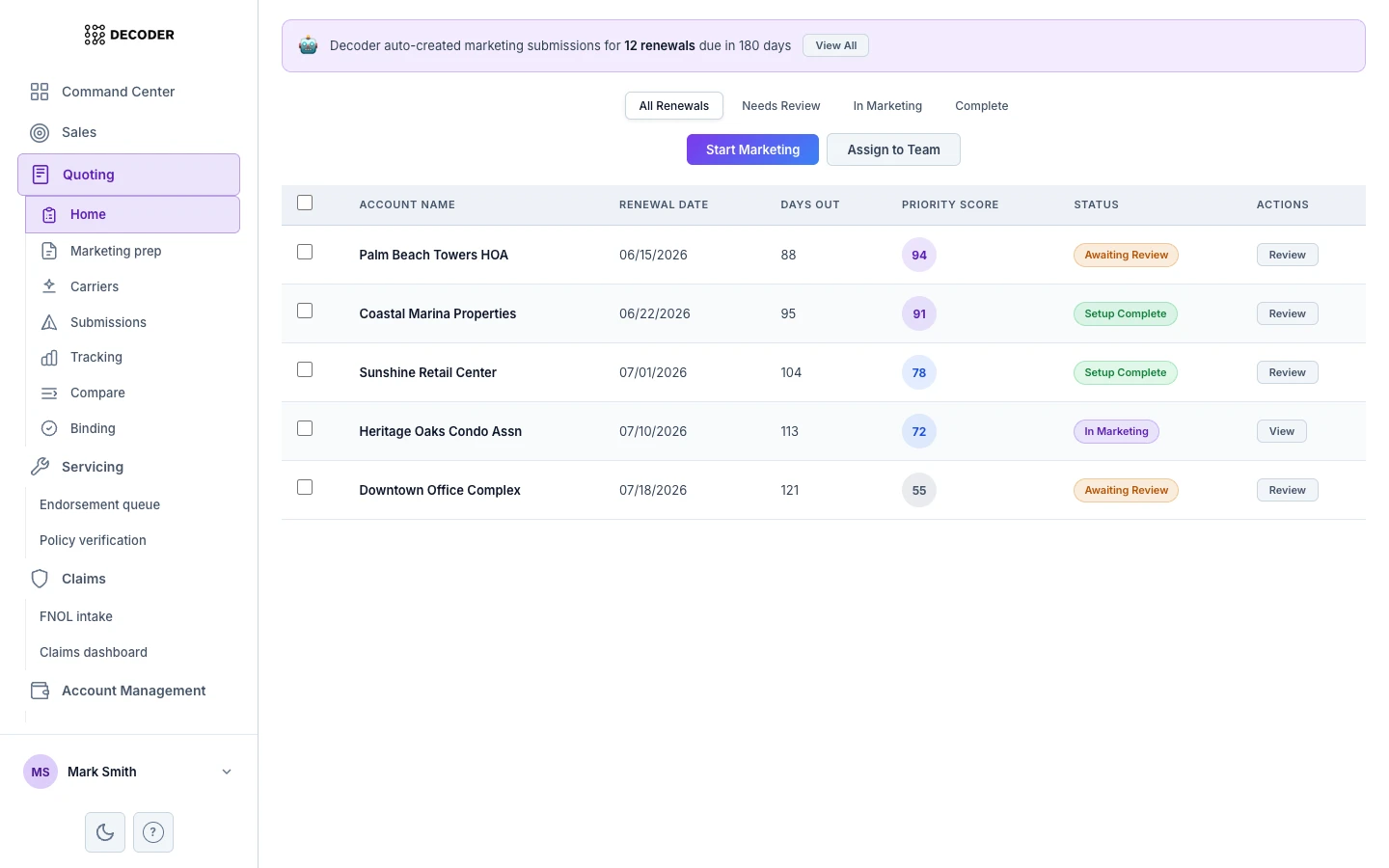The image size is (1389, 868).
Task: Click the Binding checkmark icon
Action: click(x=49, y=428)
